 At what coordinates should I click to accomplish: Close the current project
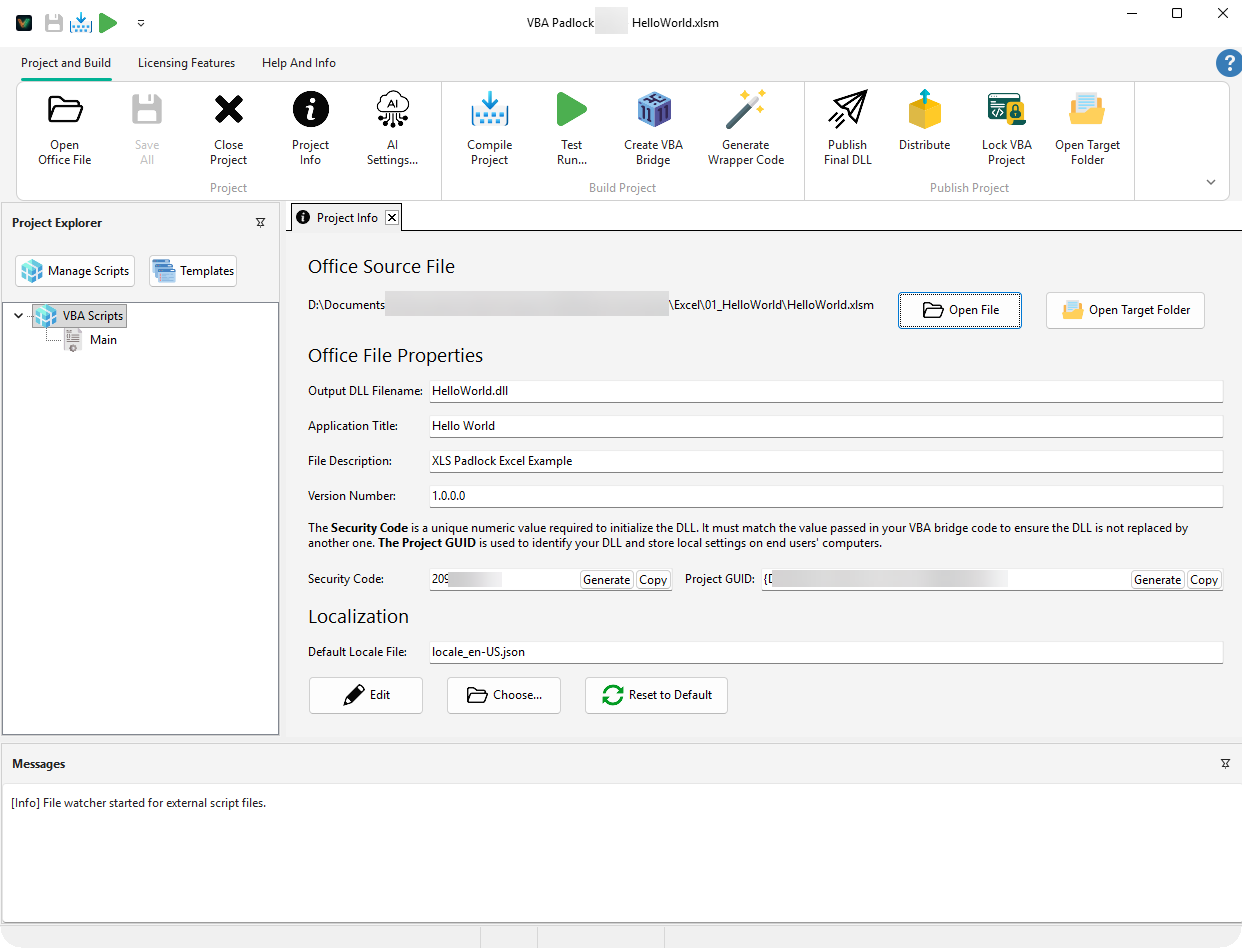[x=228, y=127]
